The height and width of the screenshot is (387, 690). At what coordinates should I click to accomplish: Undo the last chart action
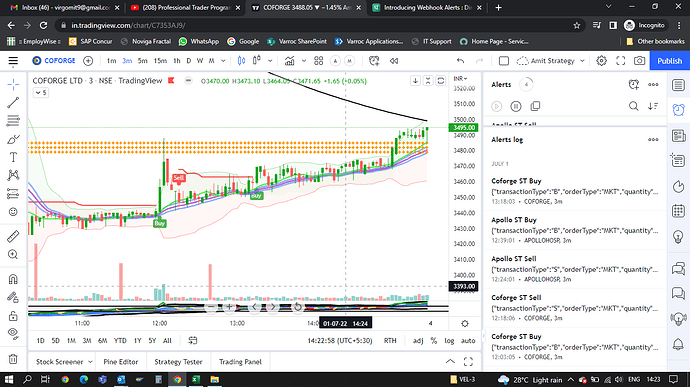[460, 61]
